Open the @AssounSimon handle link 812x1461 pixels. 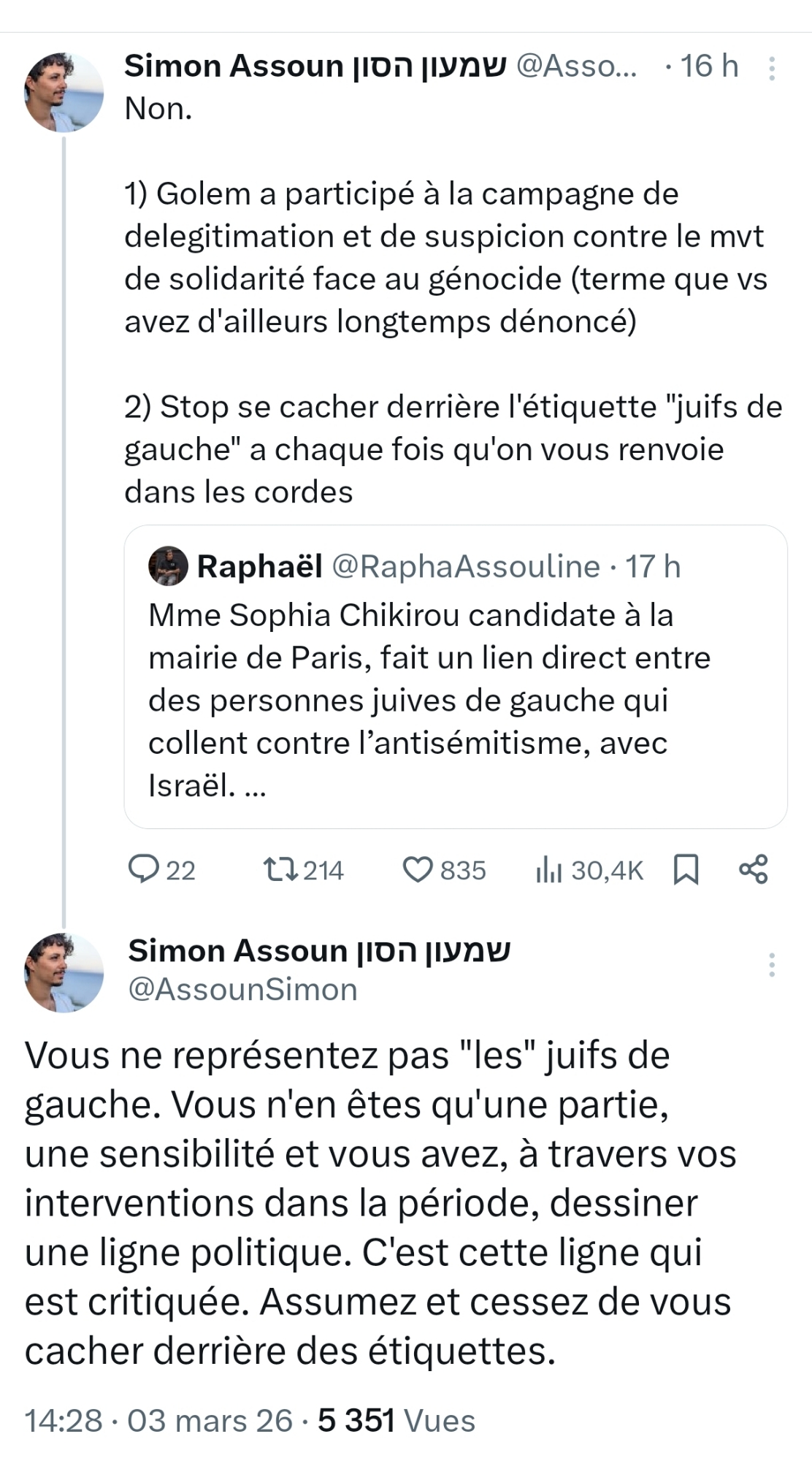pos(242,990)
